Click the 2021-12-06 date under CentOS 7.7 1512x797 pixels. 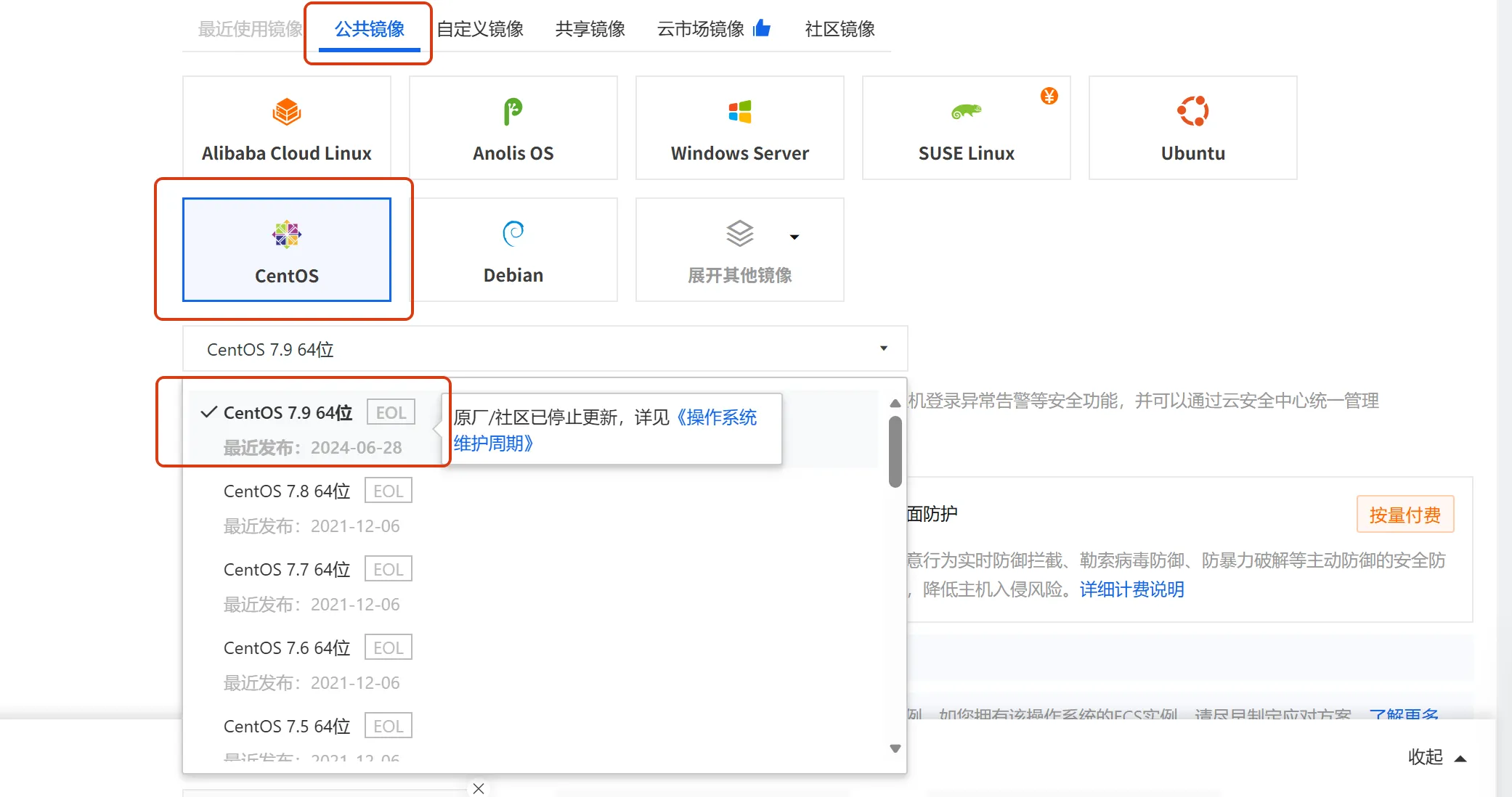[x=355, y=605]
